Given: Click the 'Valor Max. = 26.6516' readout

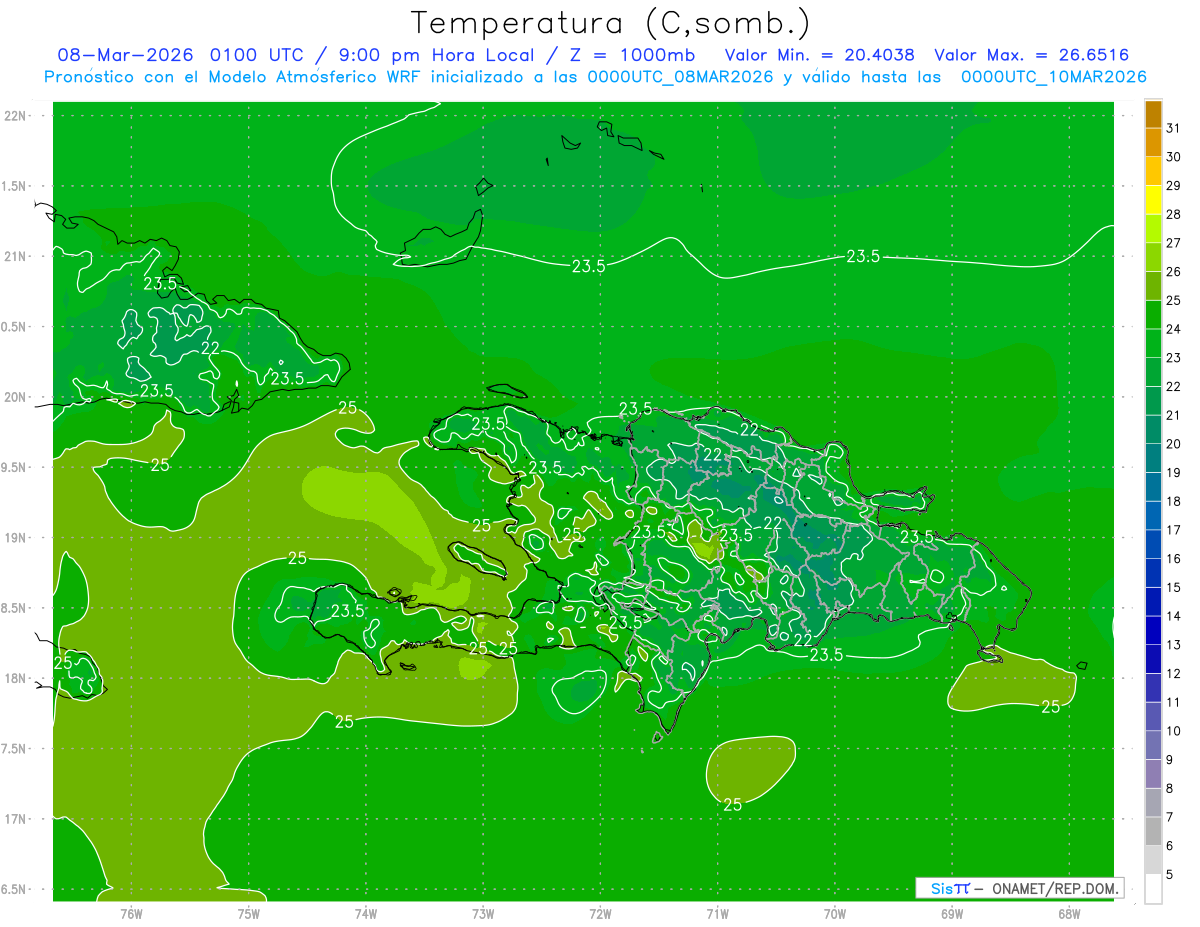Looking at the screenshot, I should pos(1032,55).
